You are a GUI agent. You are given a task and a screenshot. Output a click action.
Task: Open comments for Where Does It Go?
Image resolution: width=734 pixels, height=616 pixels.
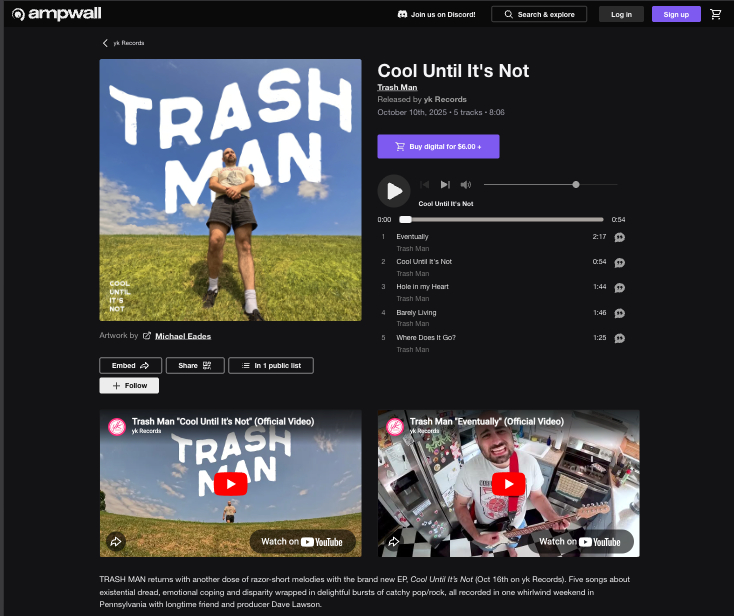[x=619, y=338]
